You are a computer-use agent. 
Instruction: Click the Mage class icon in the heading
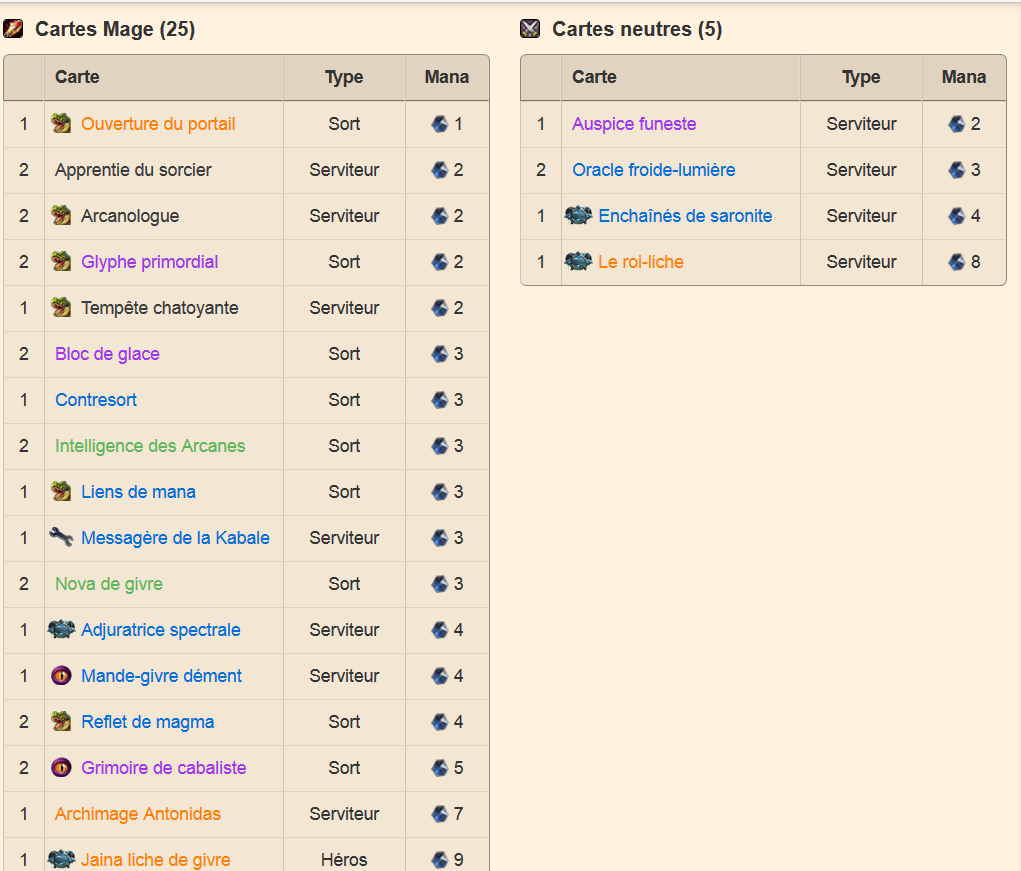(13, 29)
